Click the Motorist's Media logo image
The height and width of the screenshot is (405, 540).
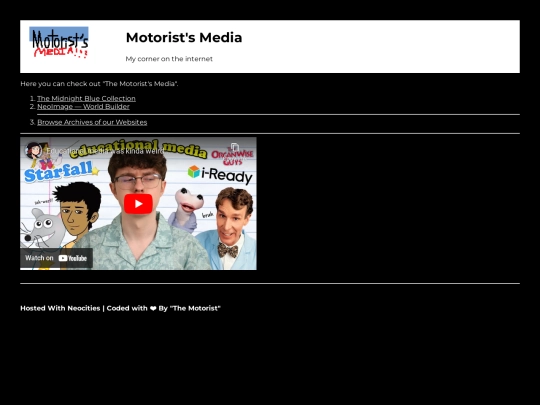[59, 42]
